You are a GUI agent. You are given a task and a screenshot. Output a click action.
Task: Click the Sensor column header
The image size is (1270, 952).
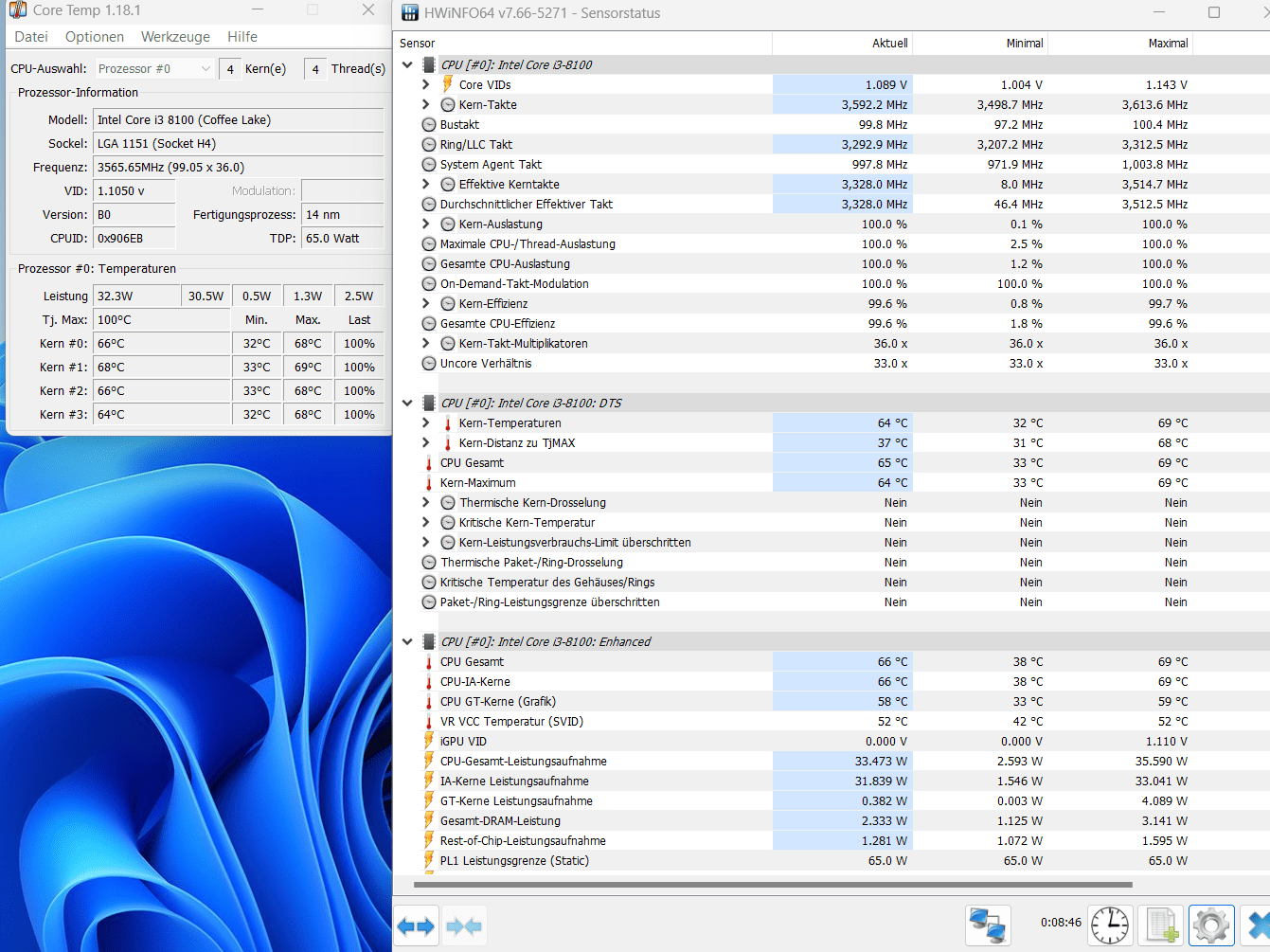click(582, 43)
